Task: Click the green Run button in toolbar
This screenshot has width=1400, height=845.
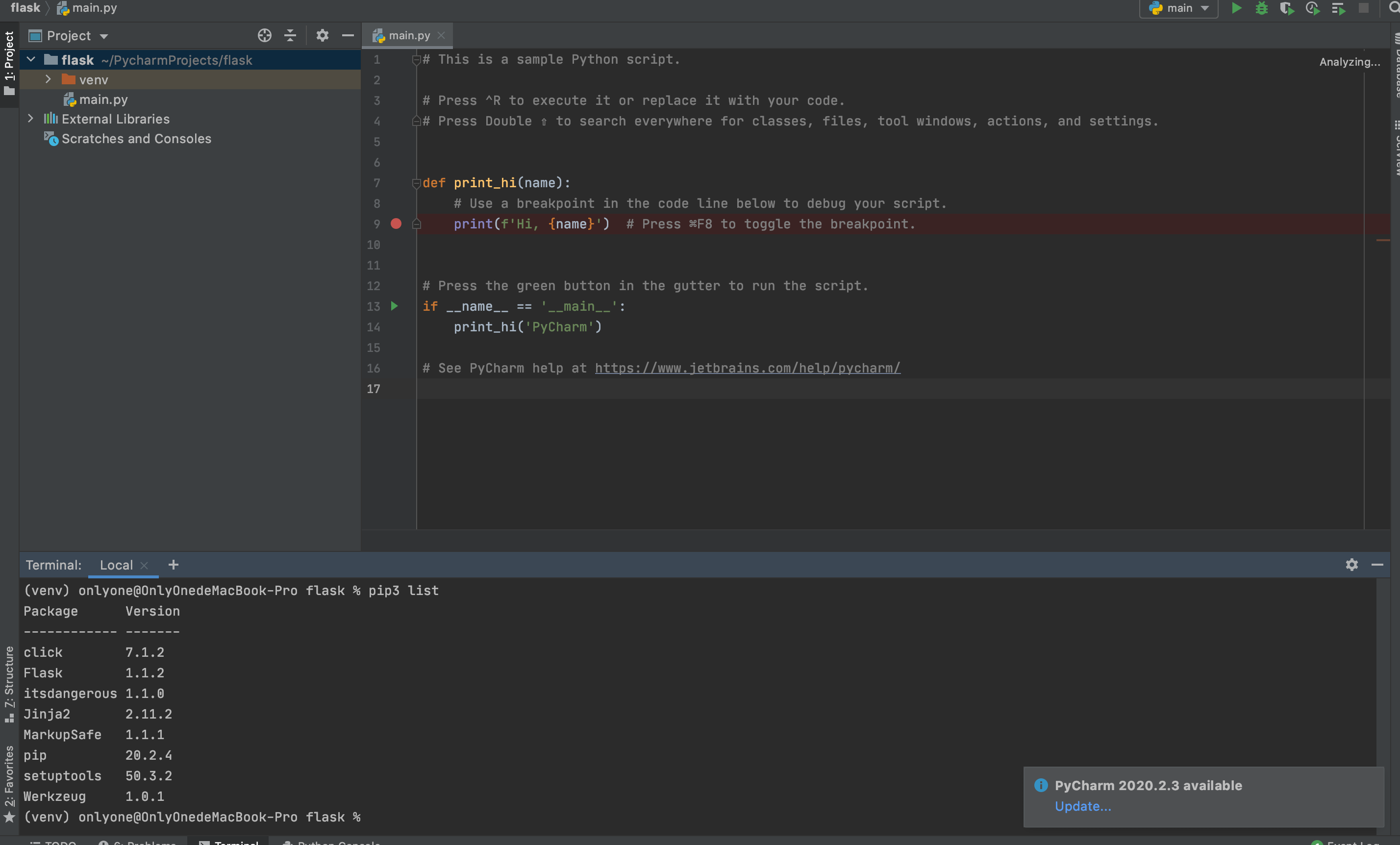Action: tap(1236, 8)
